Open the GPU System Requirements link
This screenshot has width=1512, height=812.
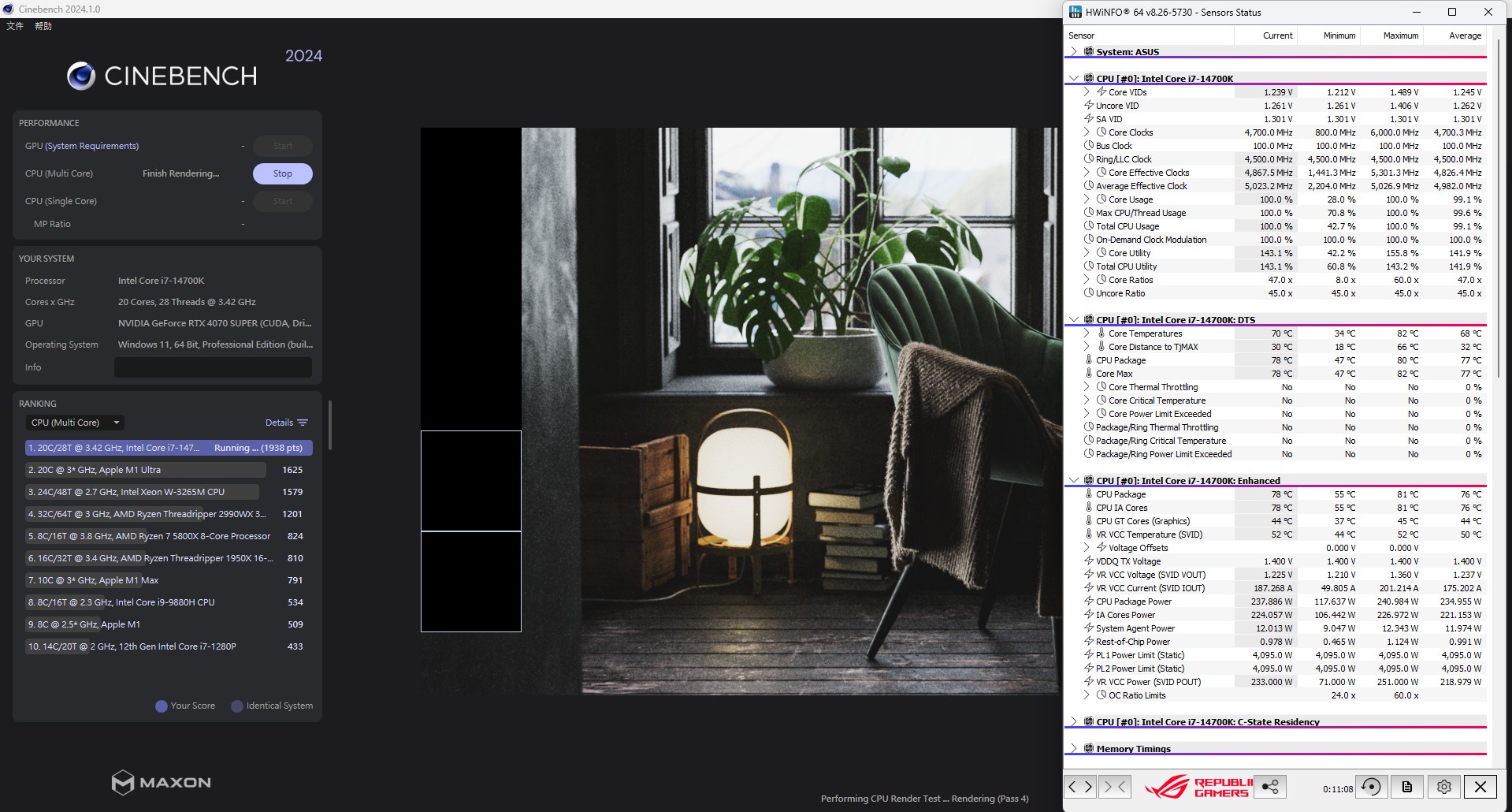pos(92,146)
